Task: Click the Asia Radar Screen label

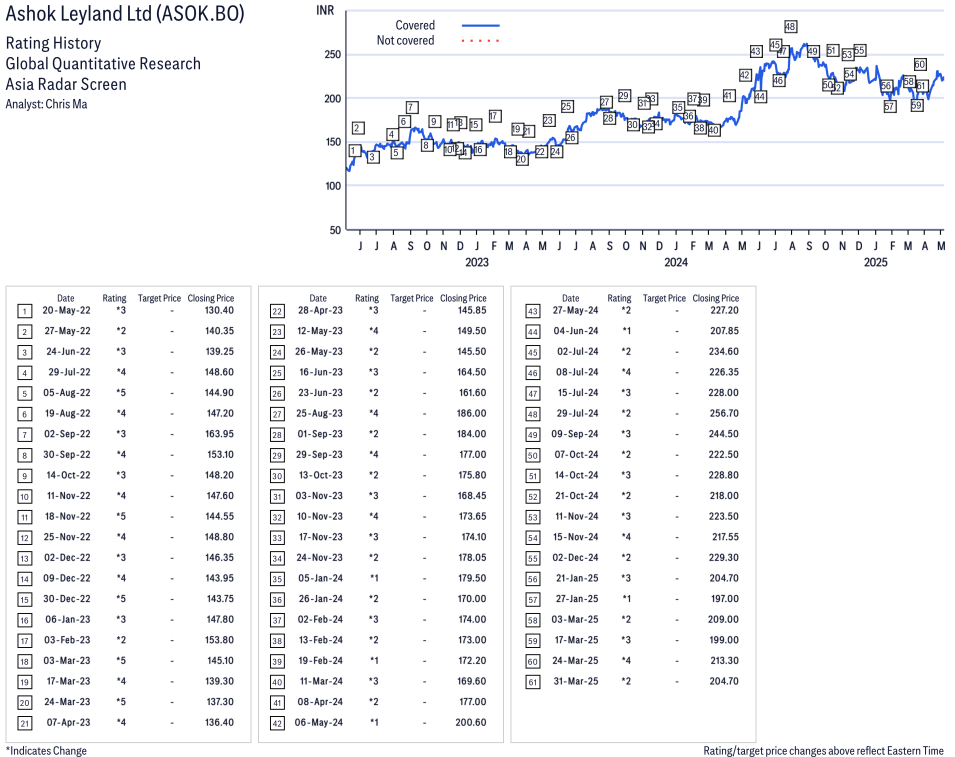Action: (x=66, y=84)
